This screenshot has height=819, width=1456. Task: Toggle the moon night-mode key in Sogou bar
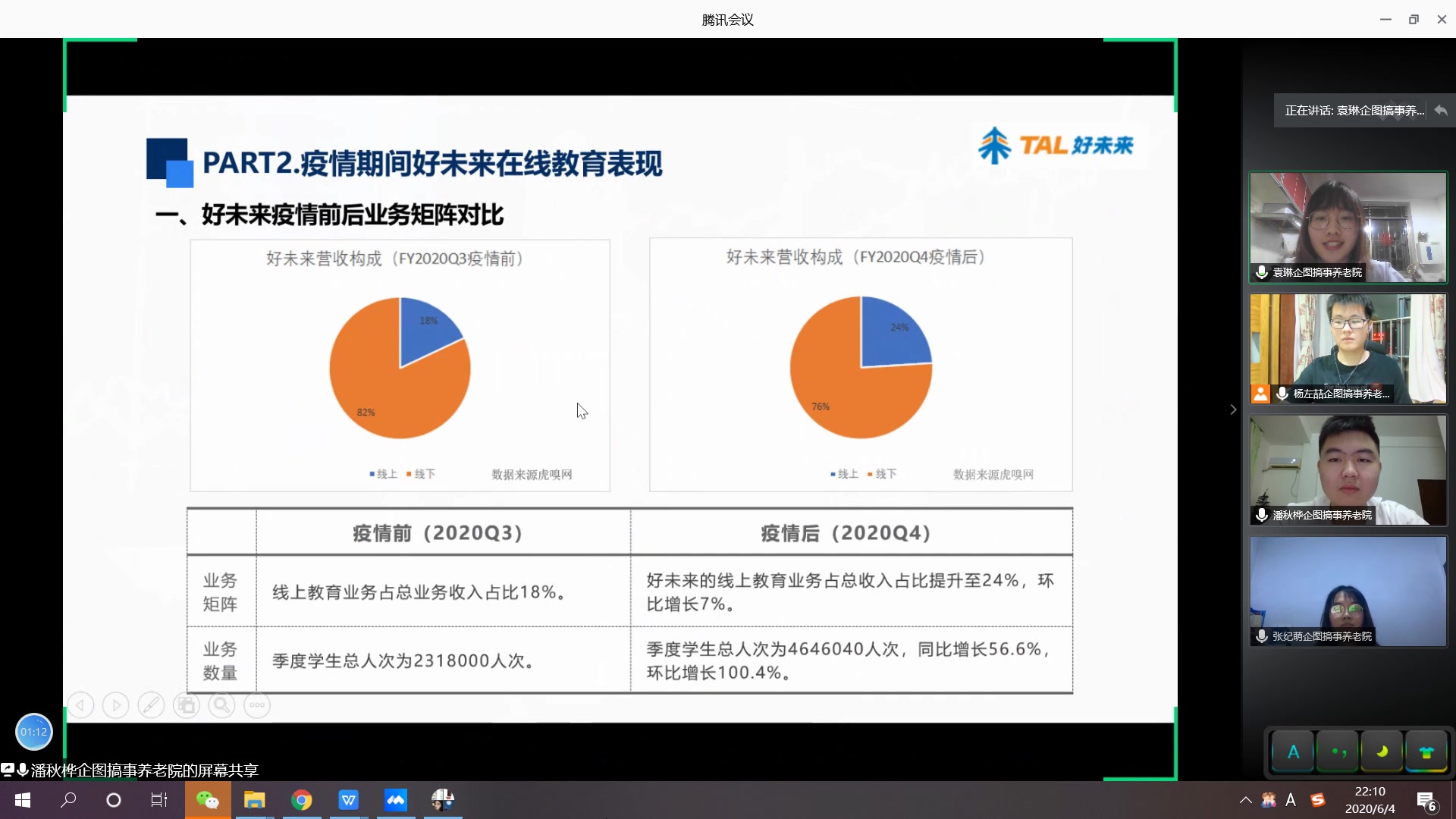1382,752
